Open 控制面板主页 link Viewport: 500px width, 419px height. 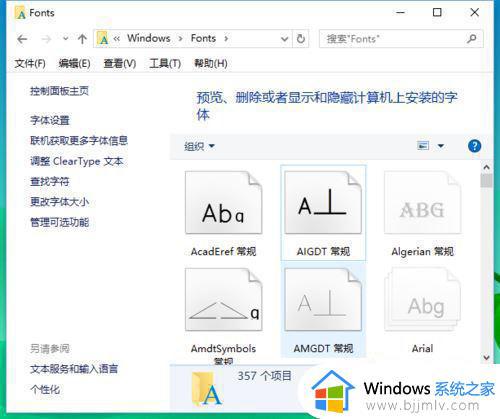pos(59,91)
